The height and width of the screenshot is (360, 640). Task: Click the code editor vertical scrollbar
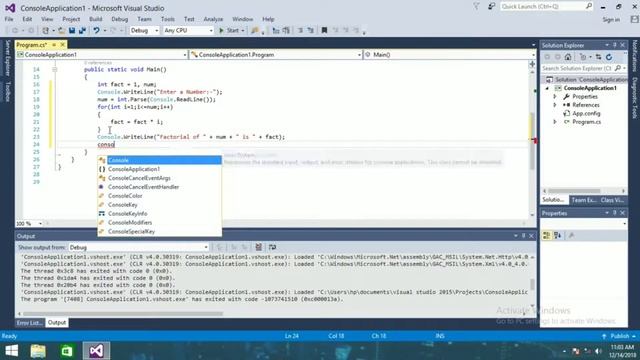point(532,141)
